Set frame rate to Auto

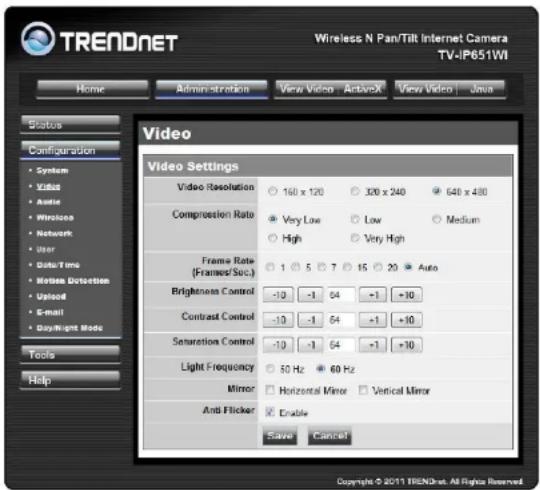coord(408,267)
